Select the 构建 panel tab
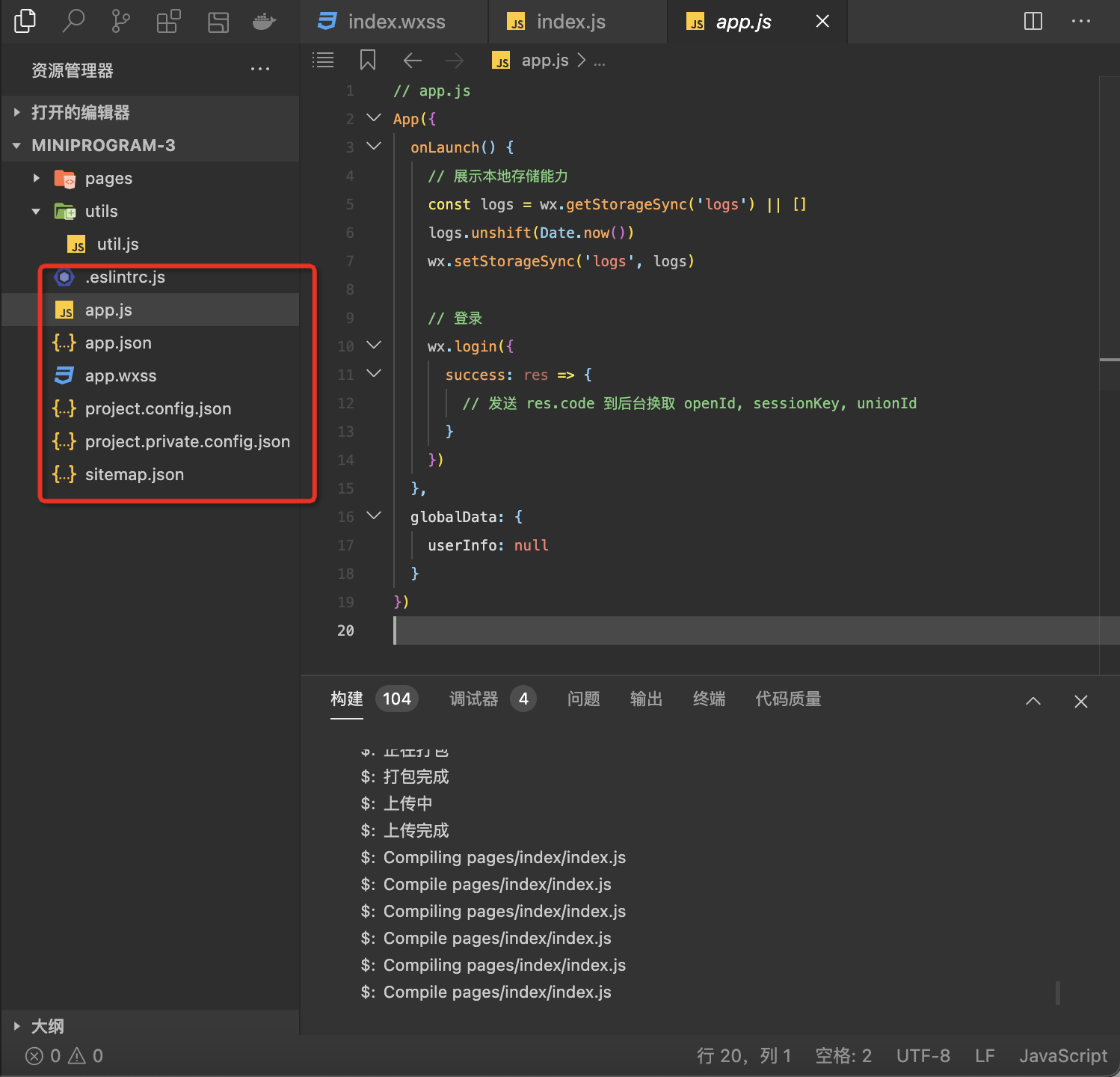This screenshot has width=1120, height=1077. pos(347,699)
